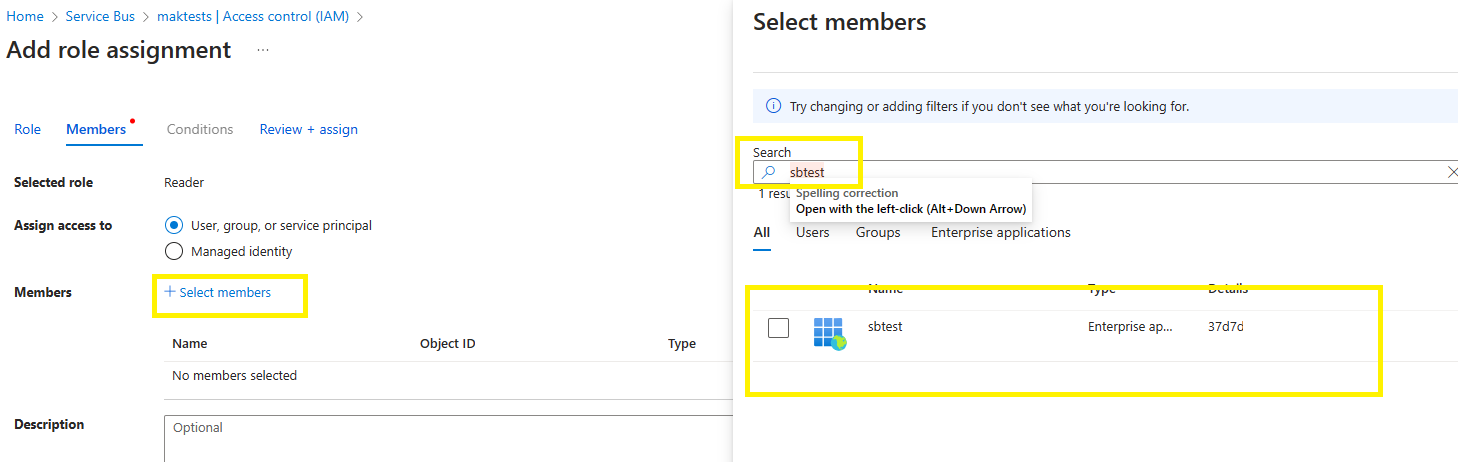
Task: Open the Home breadcrumb link
Action: tap(25, 16)
